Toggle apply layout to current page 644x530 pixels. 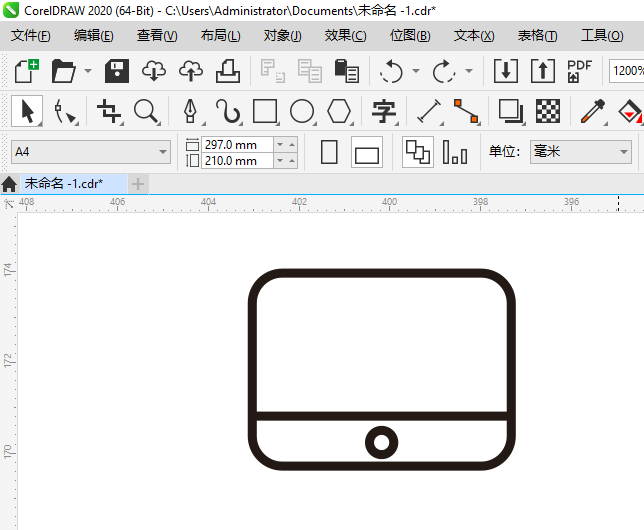pos(455,152)
